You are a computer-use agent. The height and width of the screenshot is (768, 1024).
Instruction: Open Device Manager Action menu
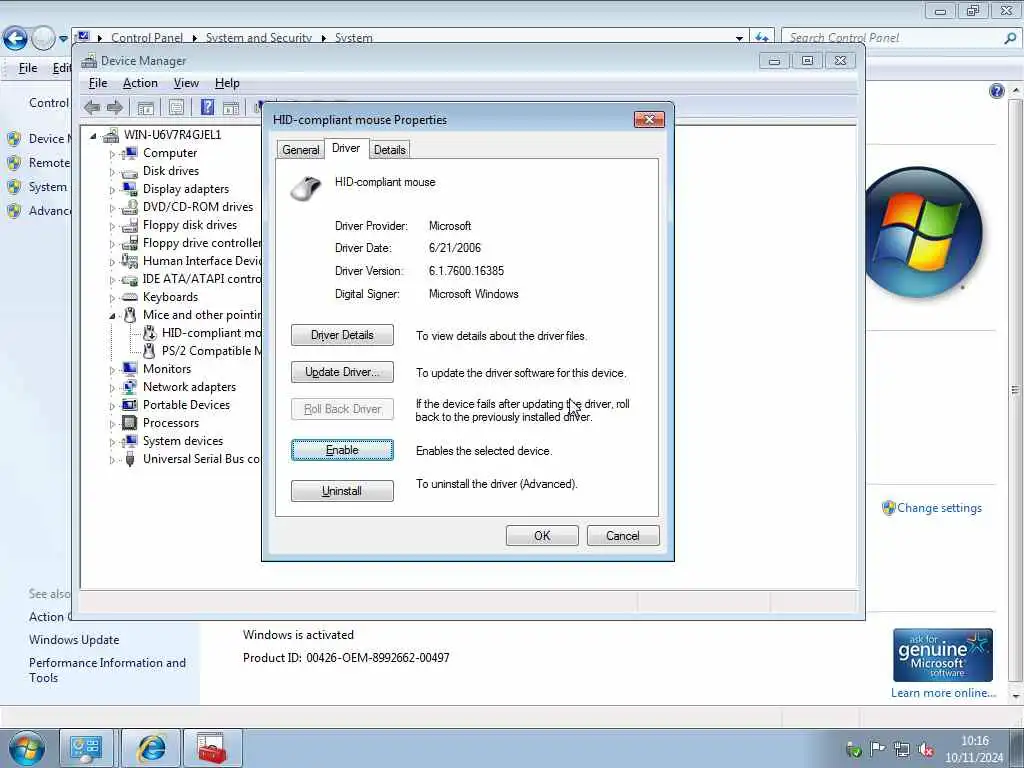tap(140, 83)
